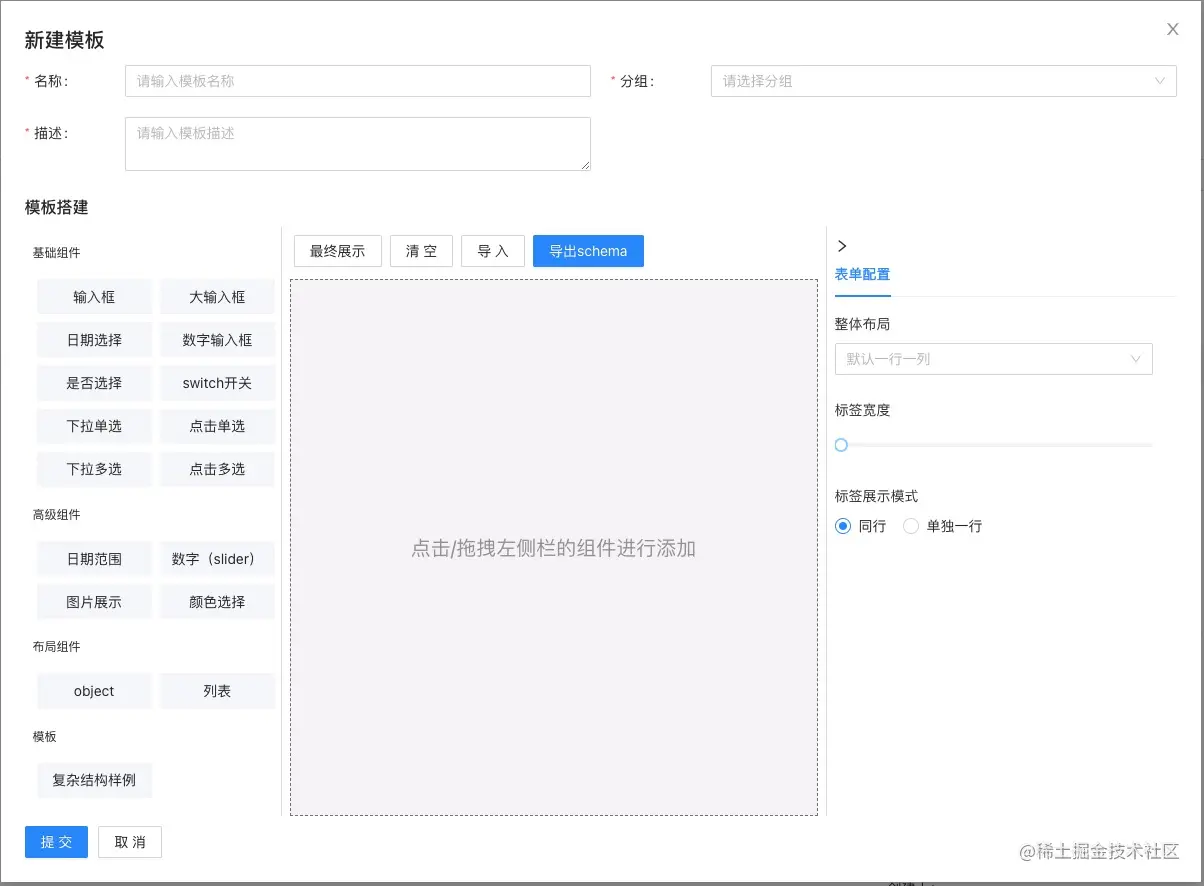Viewport: 1204px width, 886px height.
Task: Select the 复杂结构样例 template
Action: [94, 780]
